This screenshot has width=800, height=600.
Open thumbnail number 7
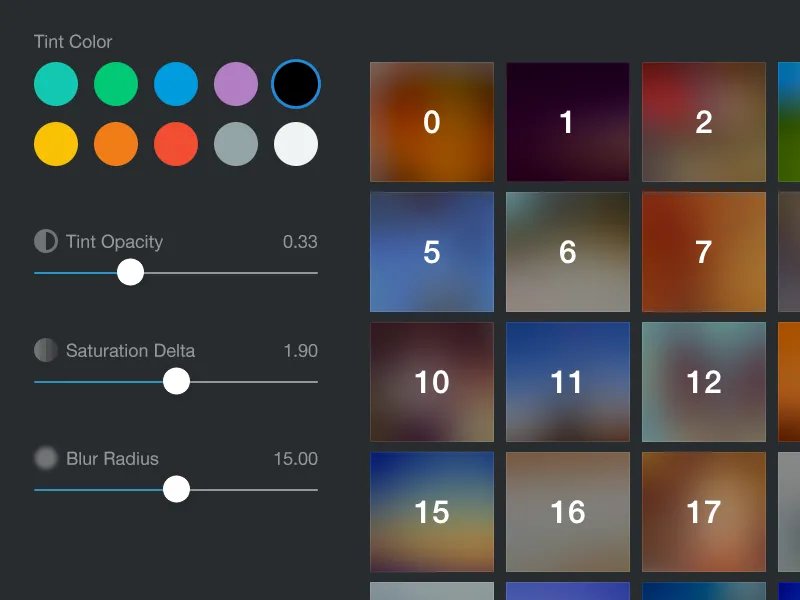coord(704,252)
